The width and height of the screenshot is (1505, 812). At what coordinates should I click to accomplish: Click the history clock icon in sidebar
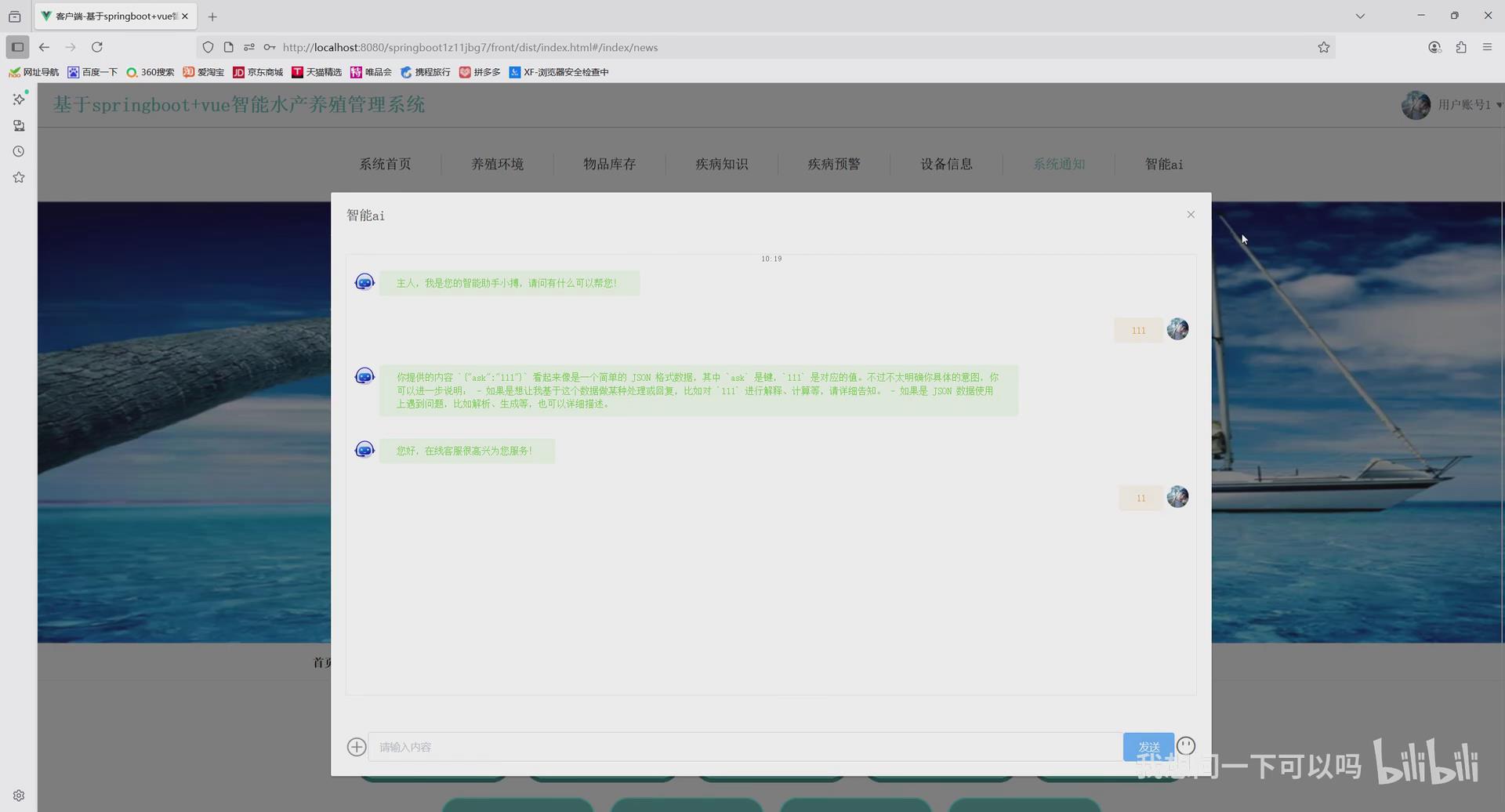[x=19, y=151]
